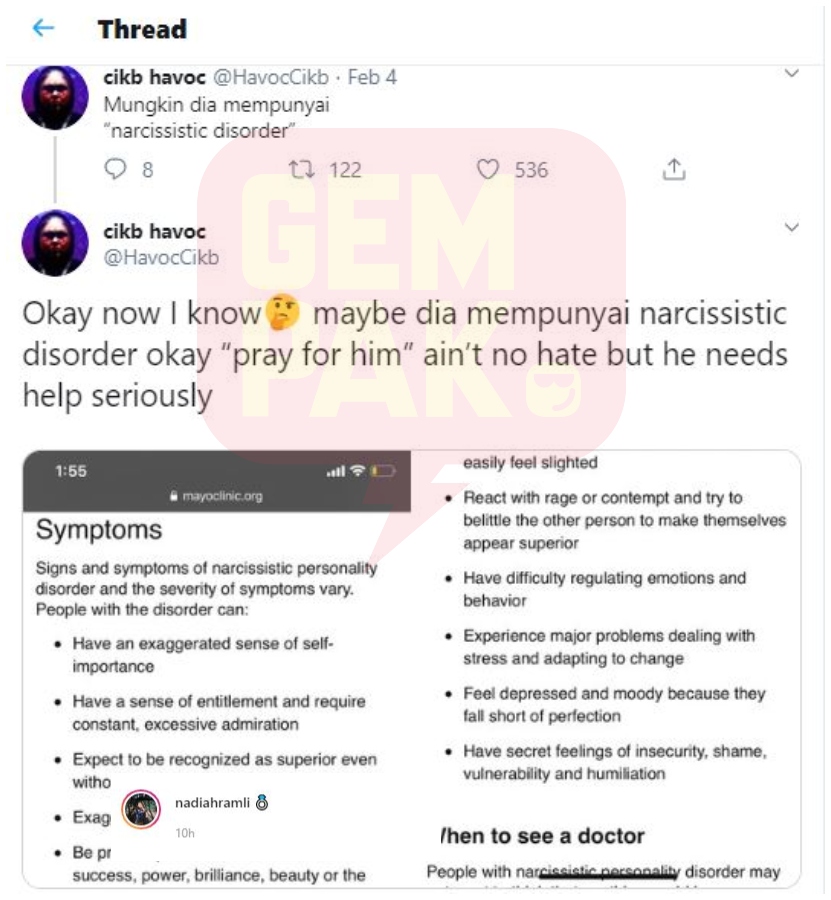Select the mayoclinic.org address bar
831x900 pixels.
tap(217, 496)
